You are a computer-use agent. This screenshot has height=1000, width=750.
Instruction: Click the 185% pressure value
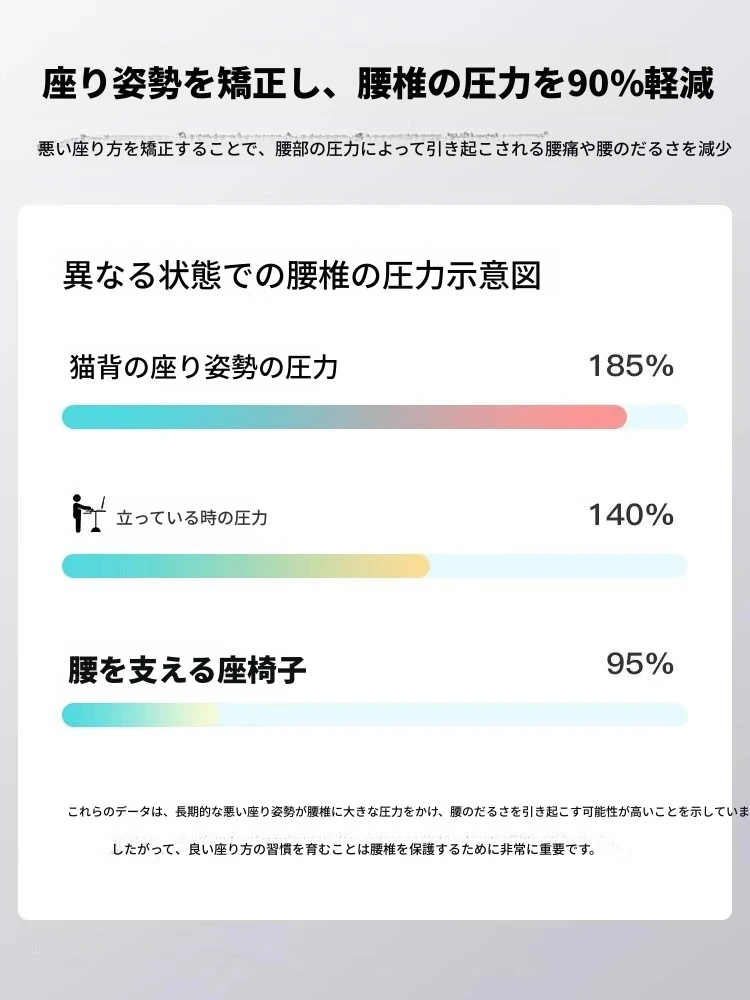pyautogui.click(x=630, y=366)
